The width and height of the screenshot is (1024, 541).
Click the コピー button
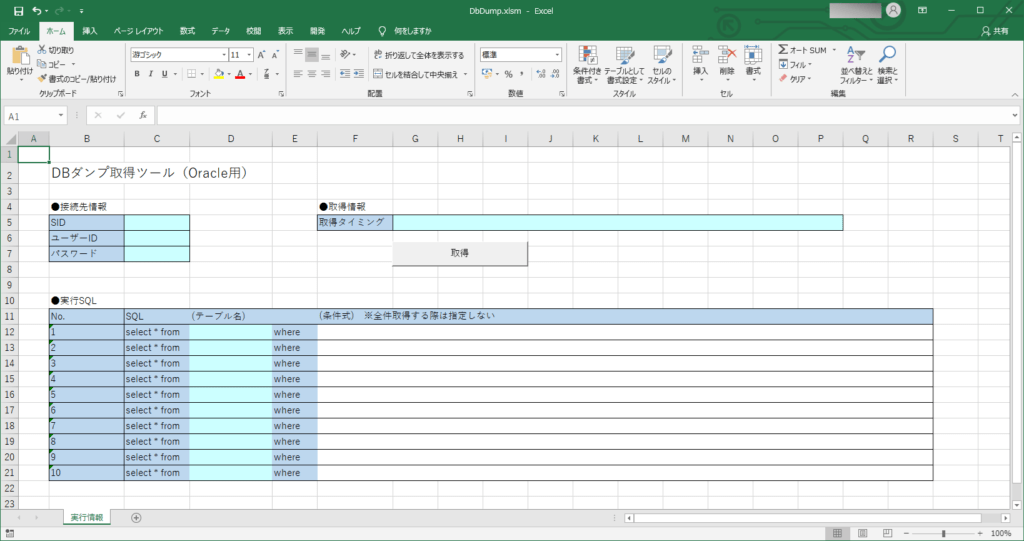pyautogui.click(x=52, y=64)
